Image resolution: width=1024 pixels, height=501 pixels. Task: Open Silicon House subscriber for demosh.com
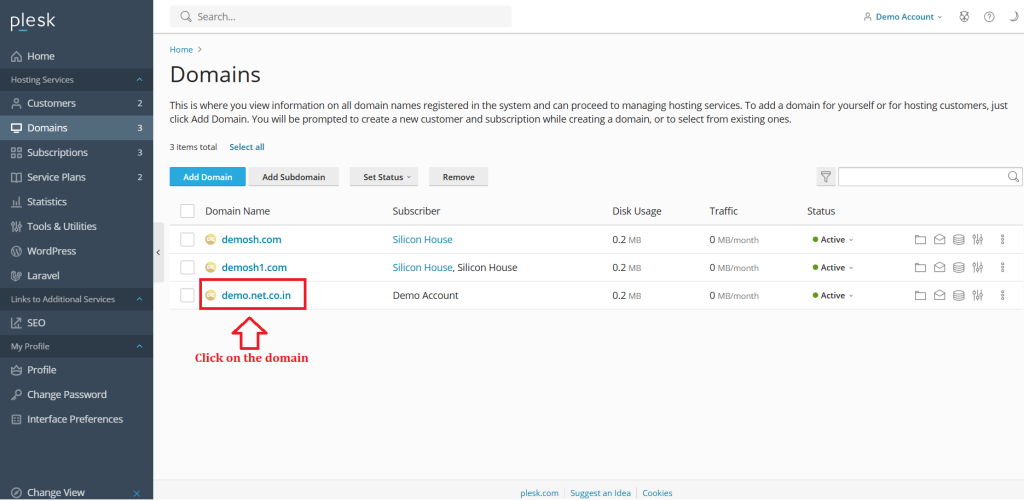pos(423,240)
